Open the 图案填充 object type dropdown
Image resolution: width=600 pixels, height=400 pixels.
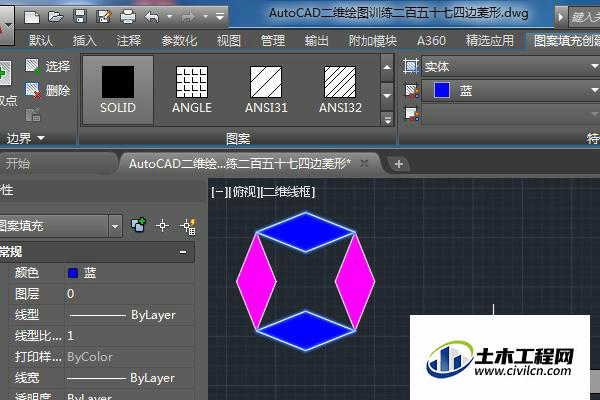point(115,226)
